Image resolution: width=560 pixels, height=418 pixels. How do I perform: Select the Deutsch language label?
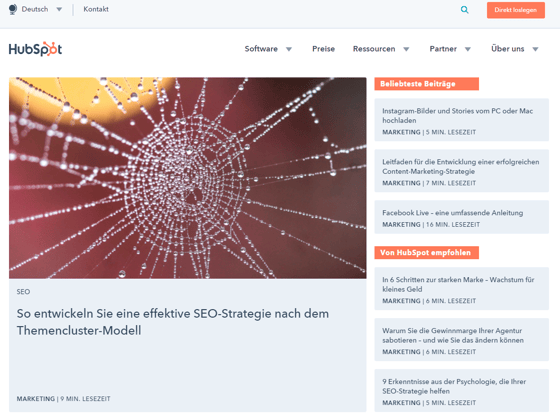(35, 9)
